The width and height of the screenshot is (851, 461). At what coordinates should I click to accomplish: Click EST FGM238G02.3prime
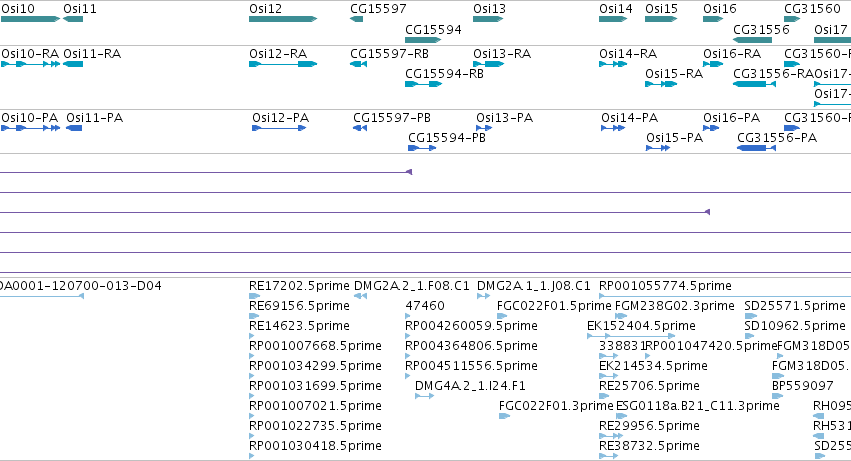tap(675, 306)
